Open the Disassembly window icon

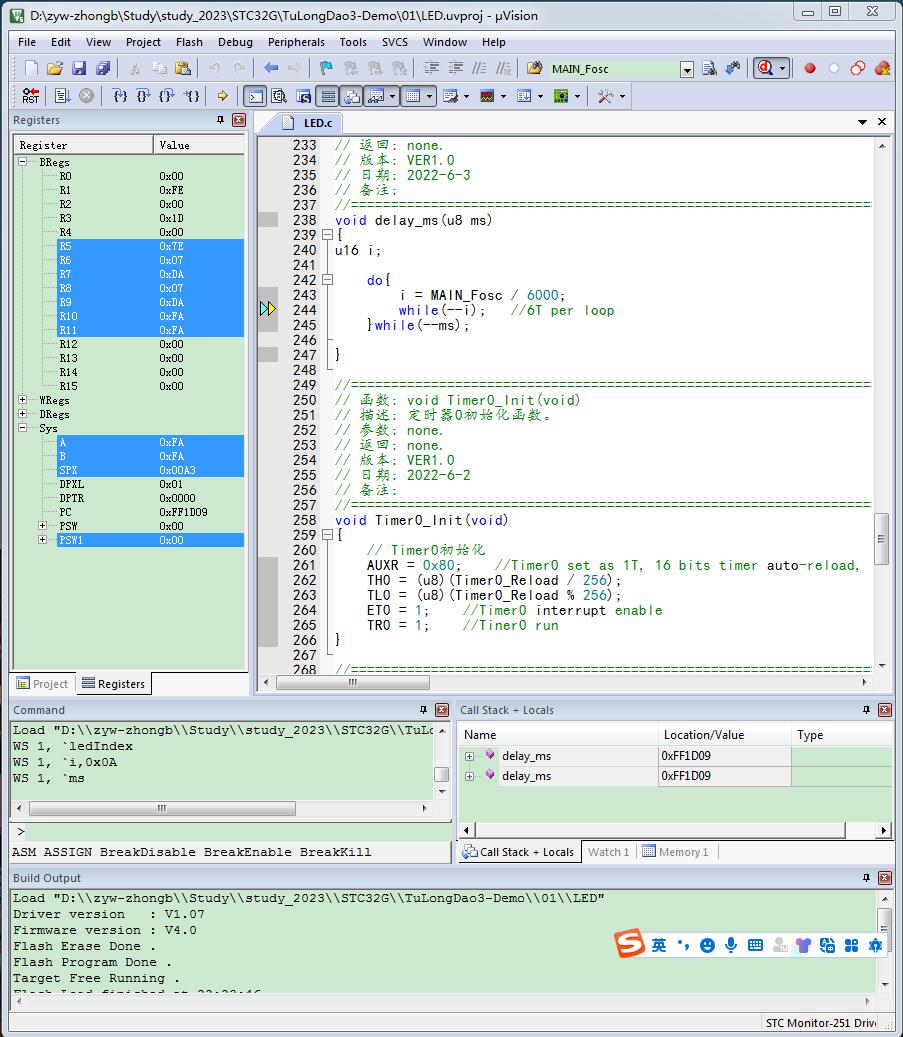[279, 96]
